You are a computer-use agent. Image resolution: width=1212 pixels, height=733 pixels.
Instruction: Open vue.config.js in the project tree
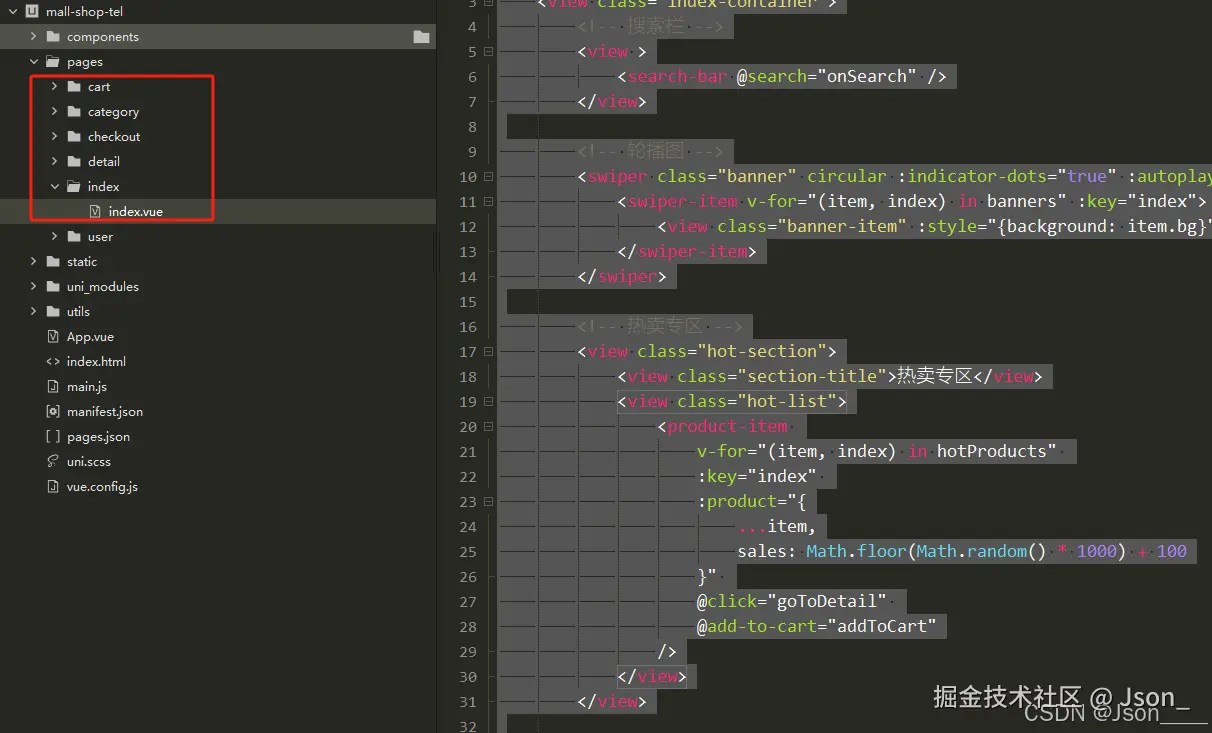click(x=102, y=487)
